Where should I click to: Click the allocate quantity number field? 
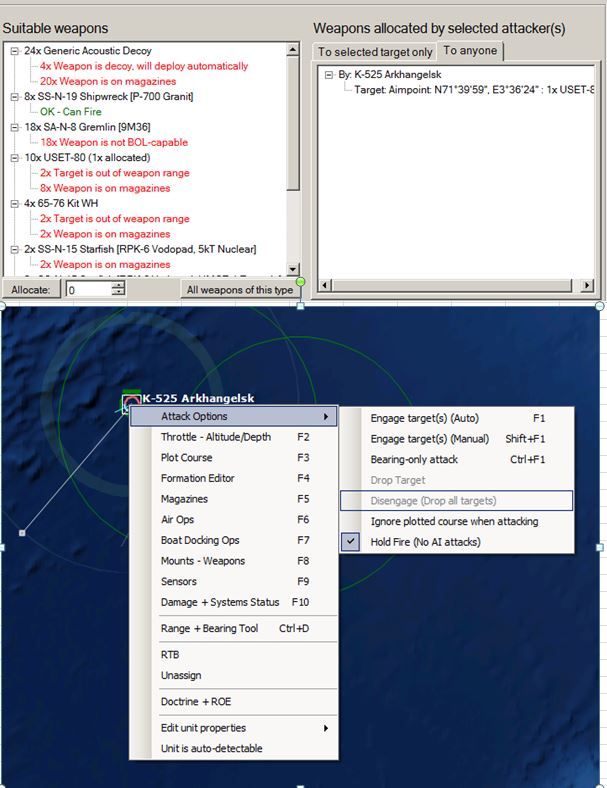[88, 290]
